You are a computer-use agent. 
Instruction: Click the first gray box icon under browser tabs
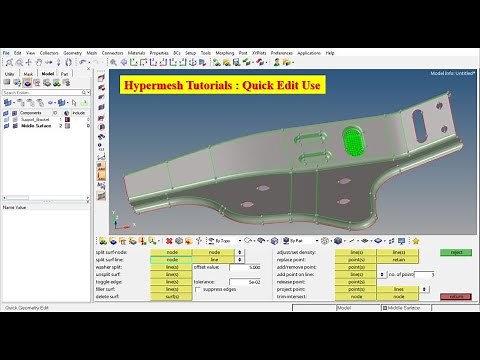pos(7,83)
